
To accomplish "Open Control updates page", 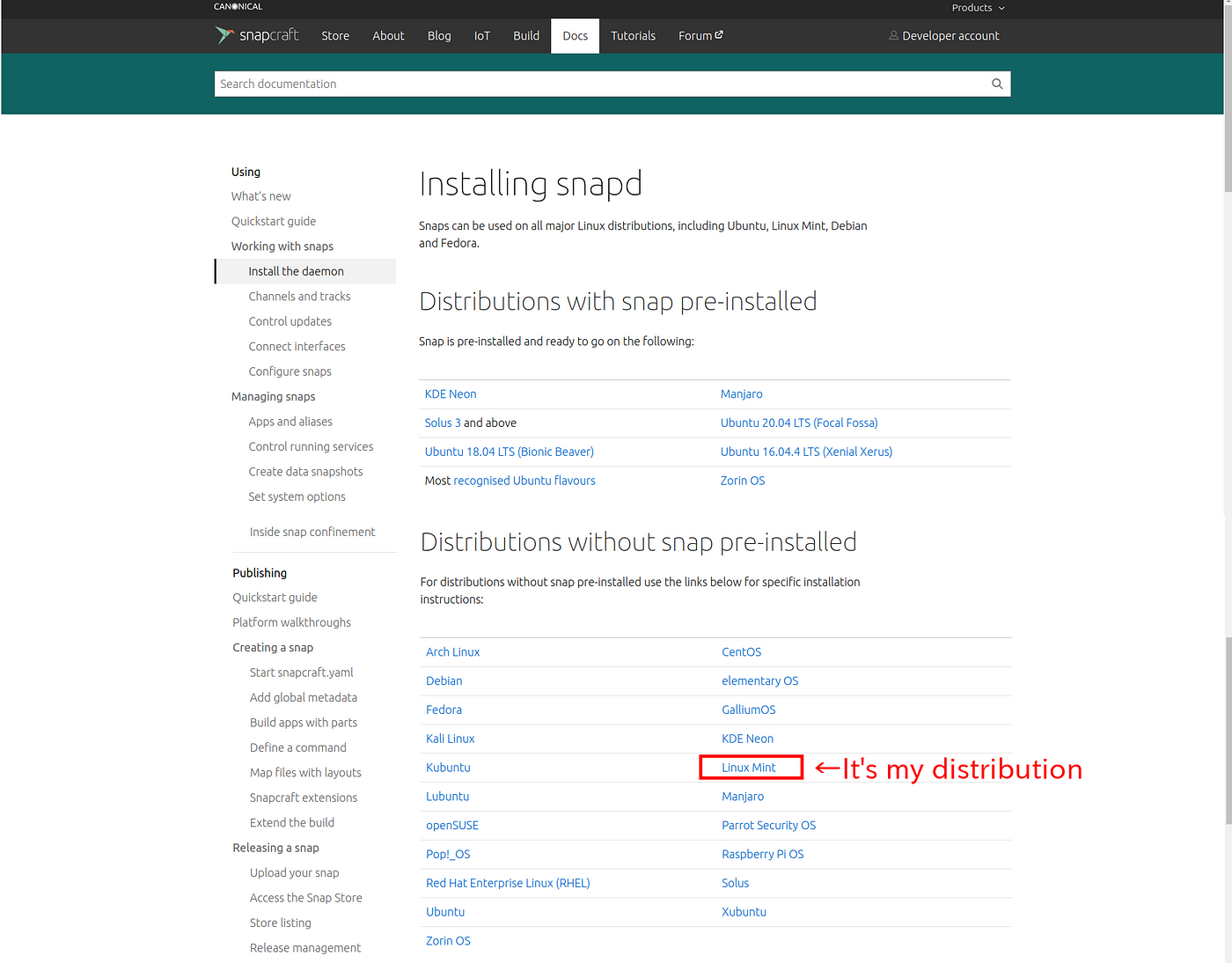I will tap(290, 321).
